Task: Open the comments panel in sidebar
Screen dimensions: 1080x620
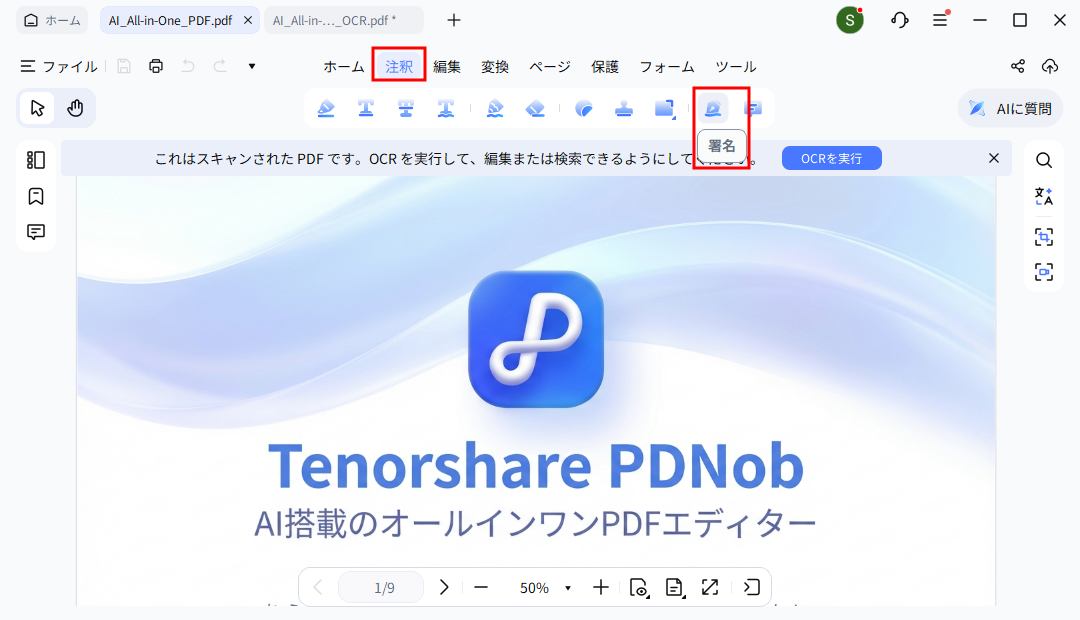Action: tap(36, 232)
